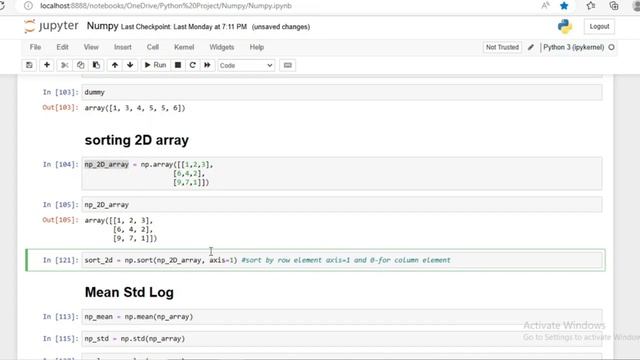Screen dimensions: 640x360
Task: Click the Not Trusted button
Action: pyautogui.click(x=502, y=47)
